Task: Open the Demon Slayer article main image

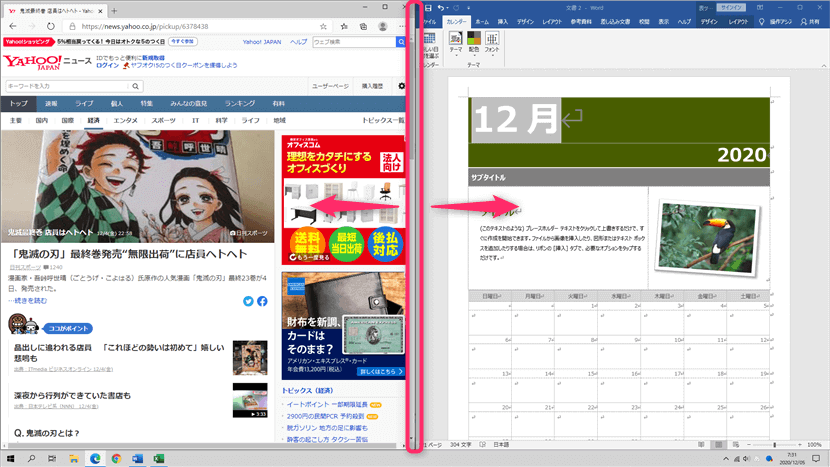Action: click(138, 186)
